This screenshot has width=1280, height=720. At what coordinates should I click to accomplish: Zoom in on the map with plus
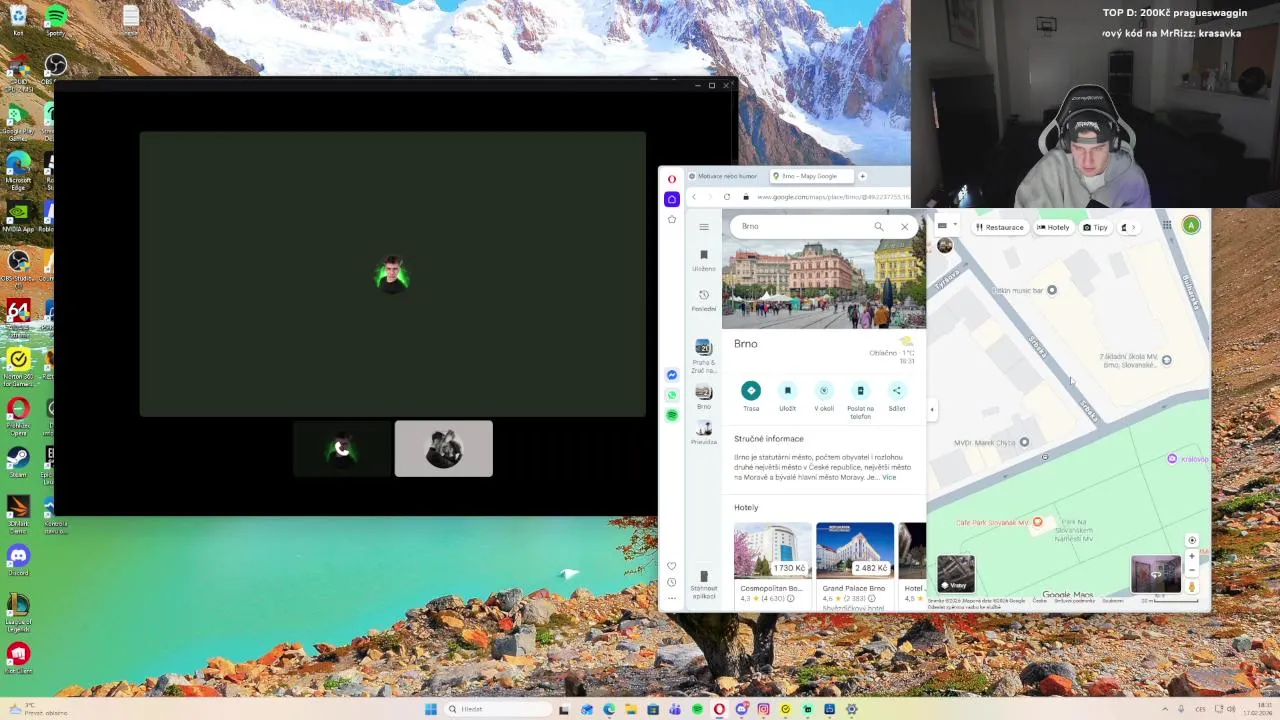point(1191,556)
